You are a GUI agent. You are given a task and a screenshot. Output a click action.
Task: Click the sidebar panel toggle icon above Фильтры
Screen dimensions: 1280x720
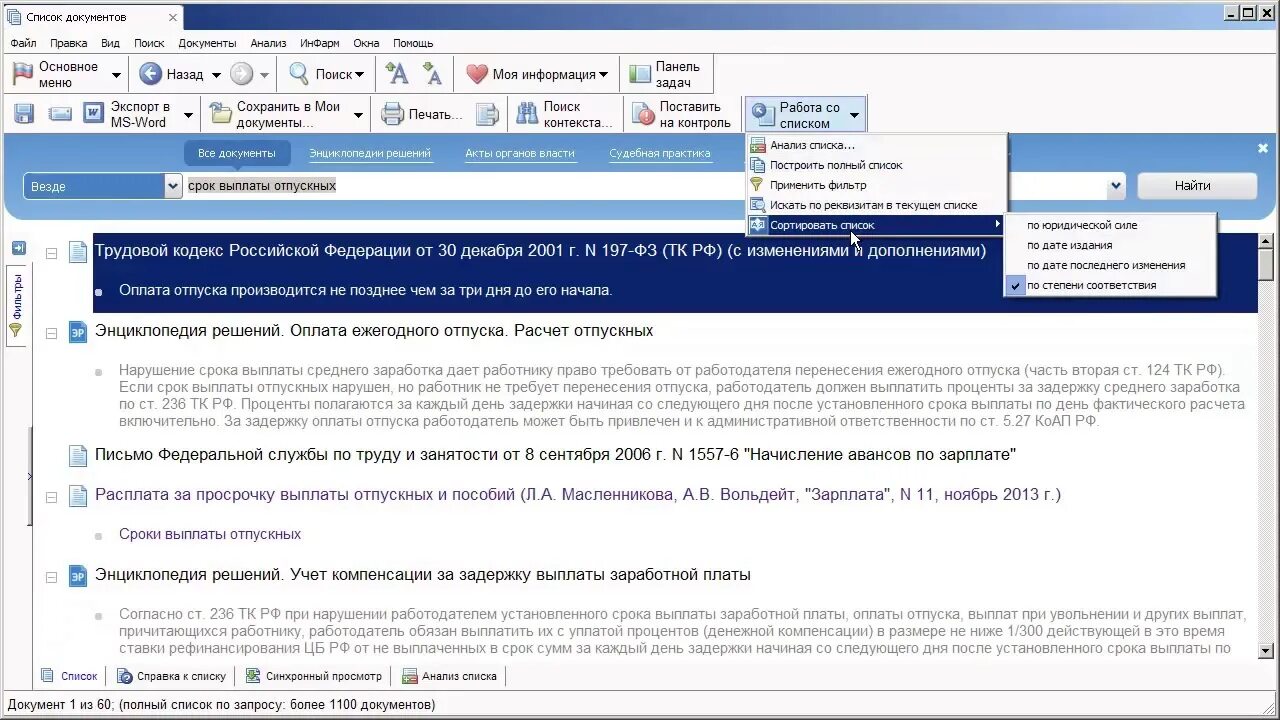[18, 248]
